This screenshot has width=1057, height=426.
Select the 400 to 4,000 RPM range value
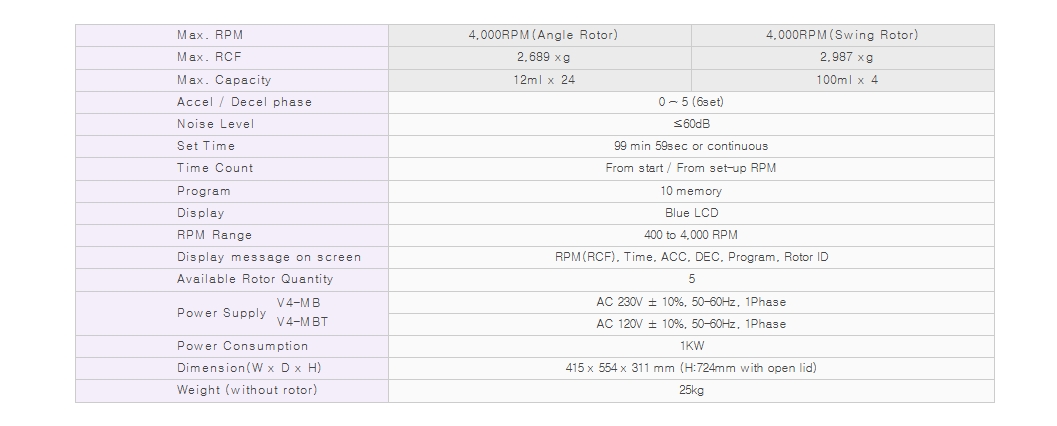[691, 235]
